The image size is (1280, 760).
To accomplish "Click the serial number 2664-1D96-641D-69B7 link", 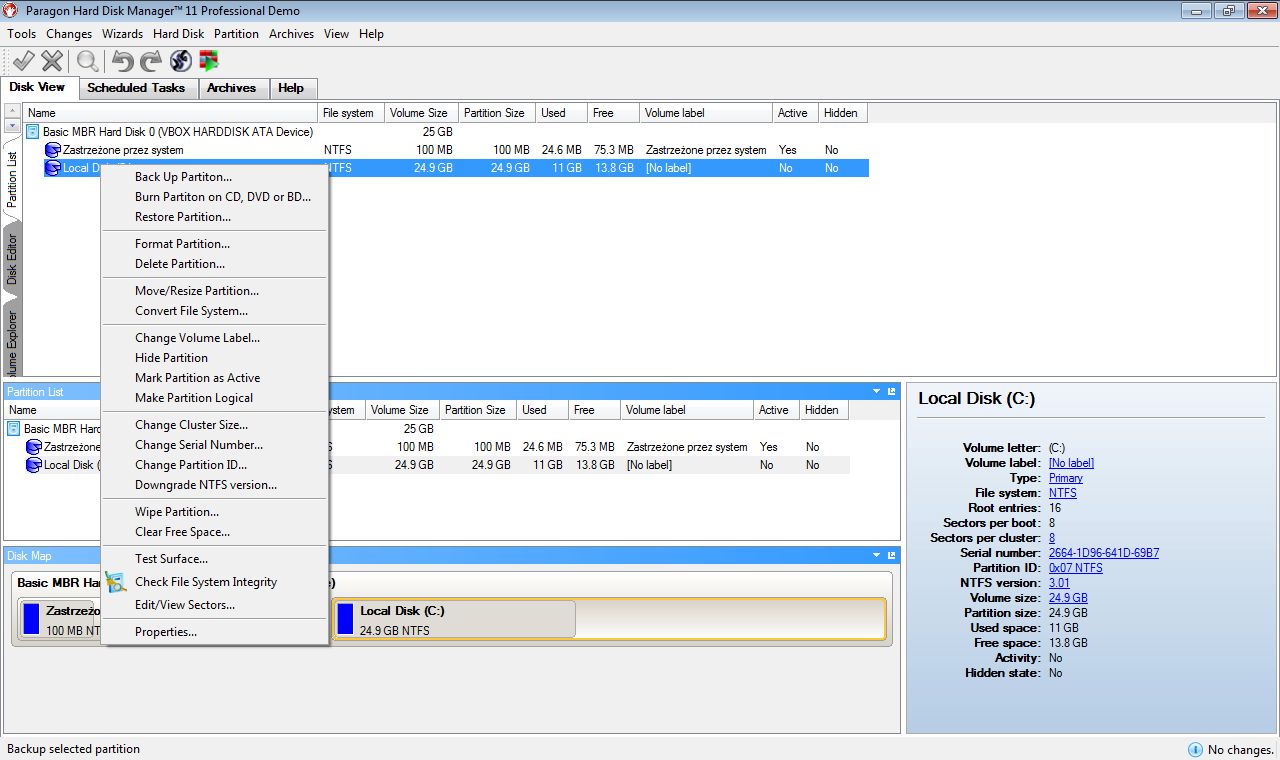I will click(x=1103, y=553).
